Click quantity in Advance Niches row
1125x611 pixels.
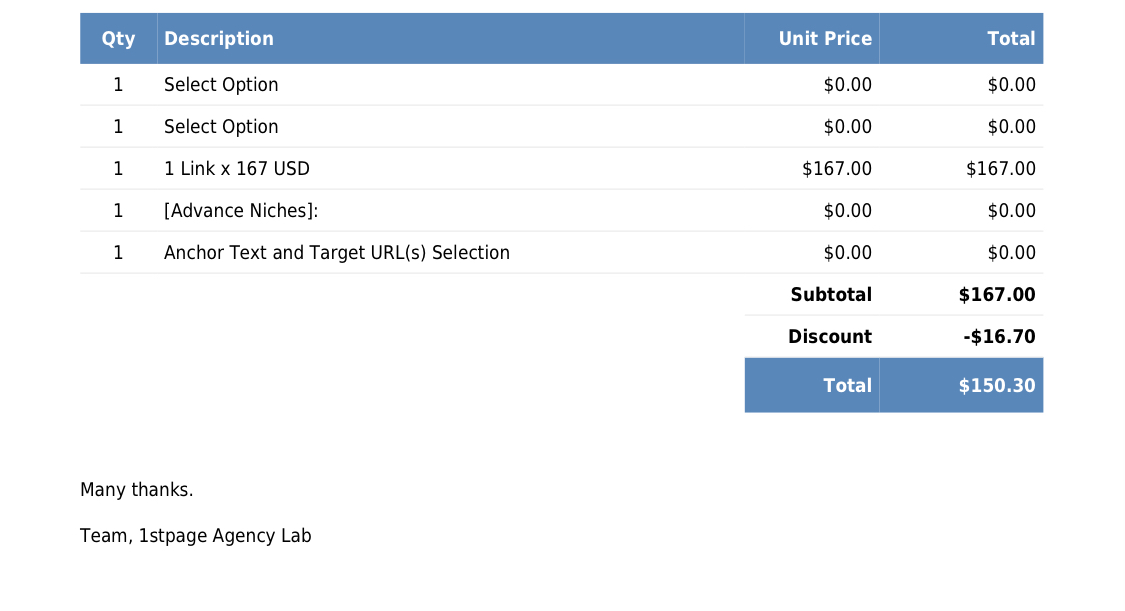[x=118, y=211]
